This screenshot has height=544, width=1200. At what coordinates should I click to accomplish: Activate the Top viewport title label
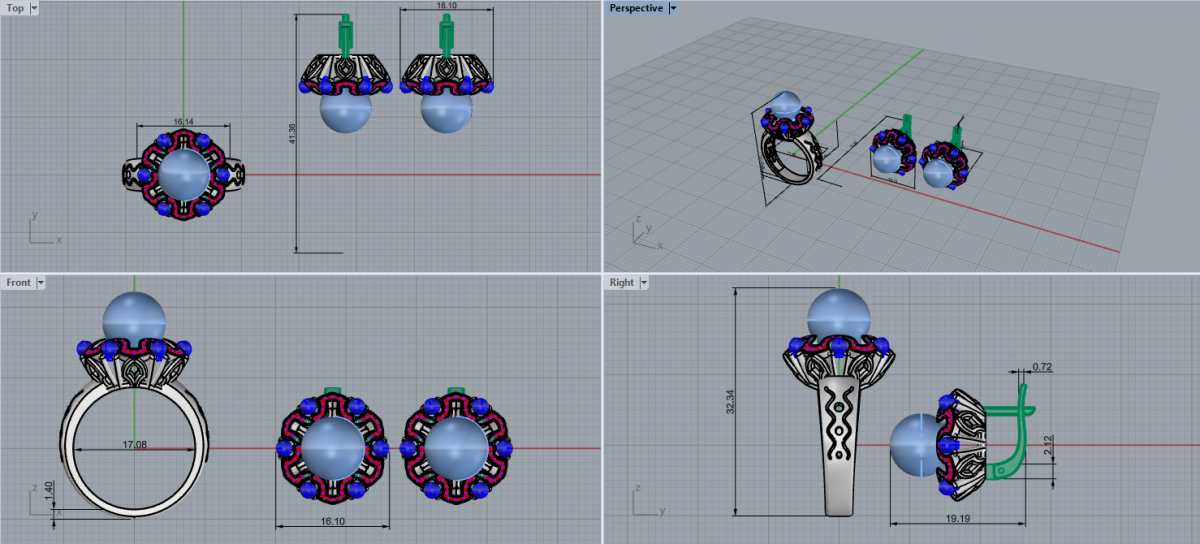[16, 8]
